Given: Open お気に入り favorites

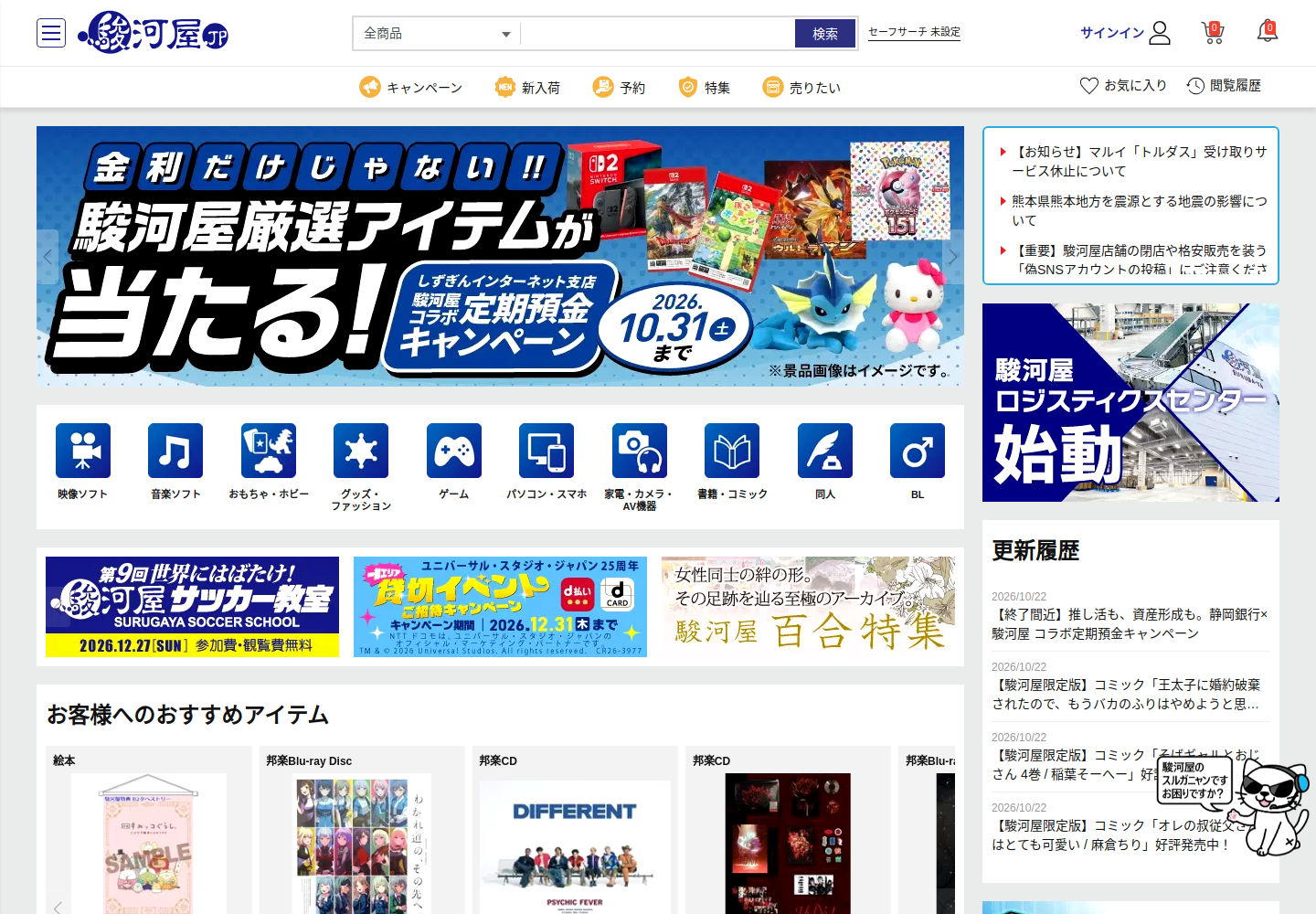Looking at the screenshot, I should [x=1123, y=86].
